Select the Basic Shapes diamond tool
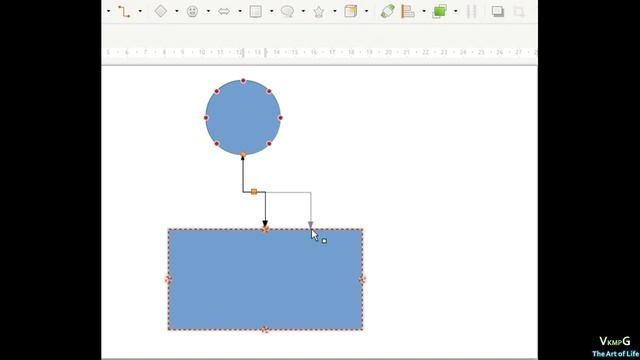Viewport: 640px width, 360px height. (160, 11)
